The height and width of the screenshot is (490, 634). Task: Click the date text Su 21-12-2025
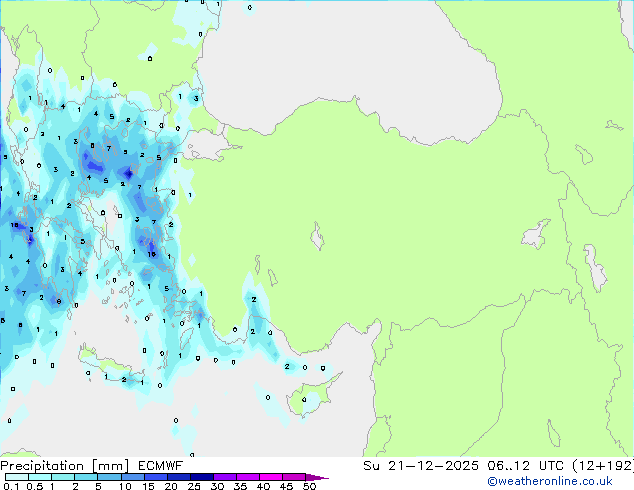[x=425, y=465]
